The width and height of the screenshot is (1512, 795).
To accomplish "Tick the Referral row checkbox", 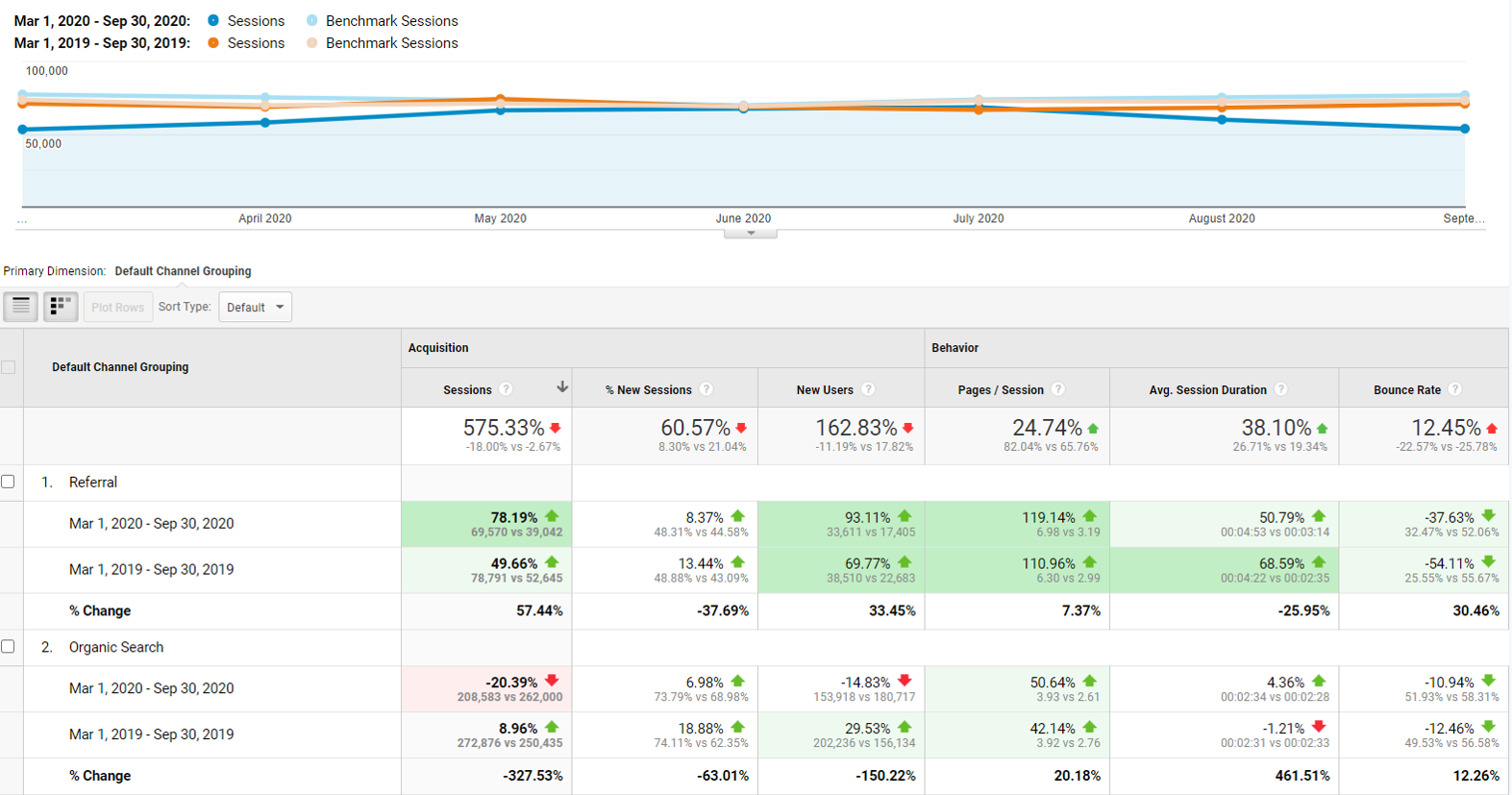I will [9, 482].
